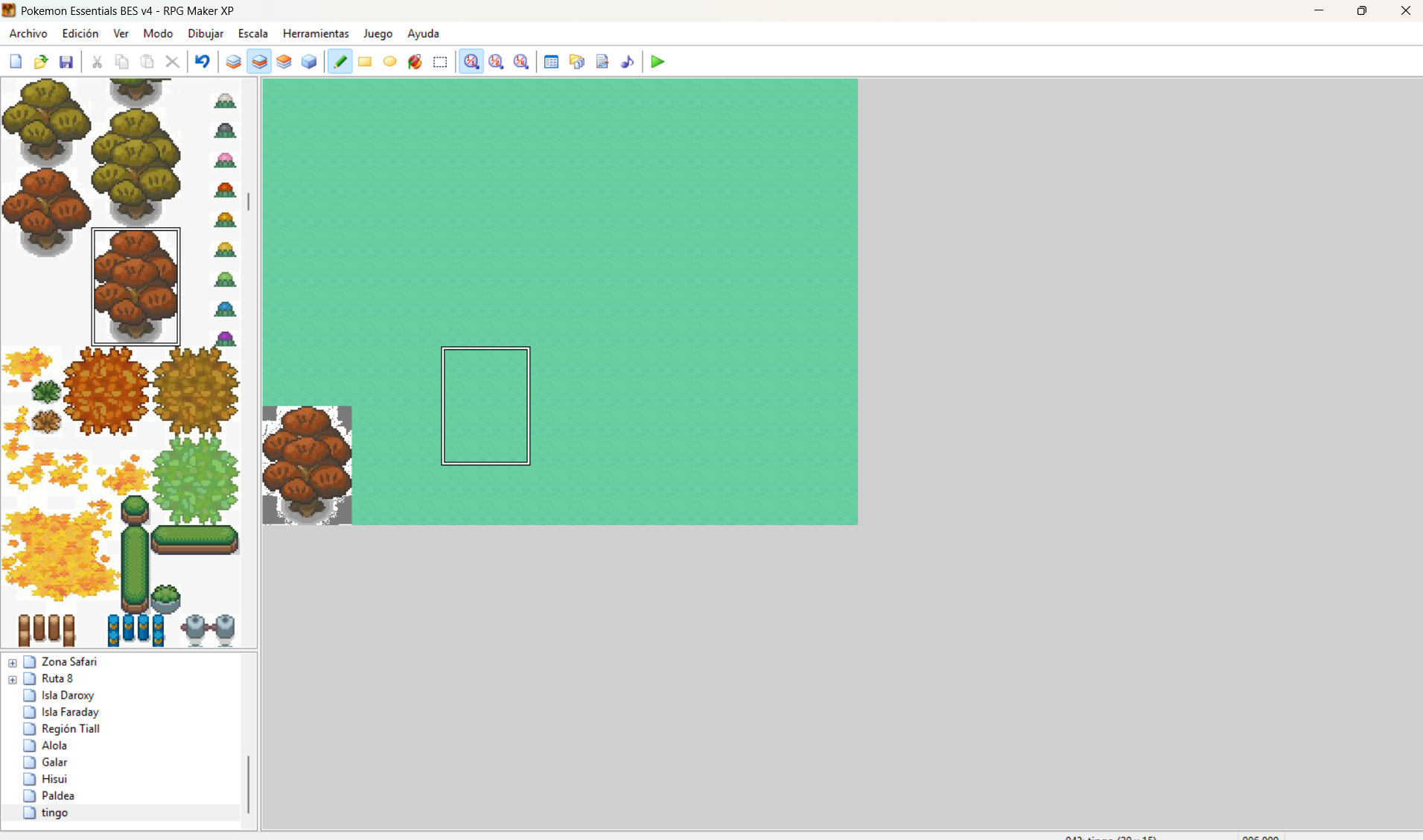1423x840 pixels.
Task: Select the tingo map in tree
Action: coord(54,812)
